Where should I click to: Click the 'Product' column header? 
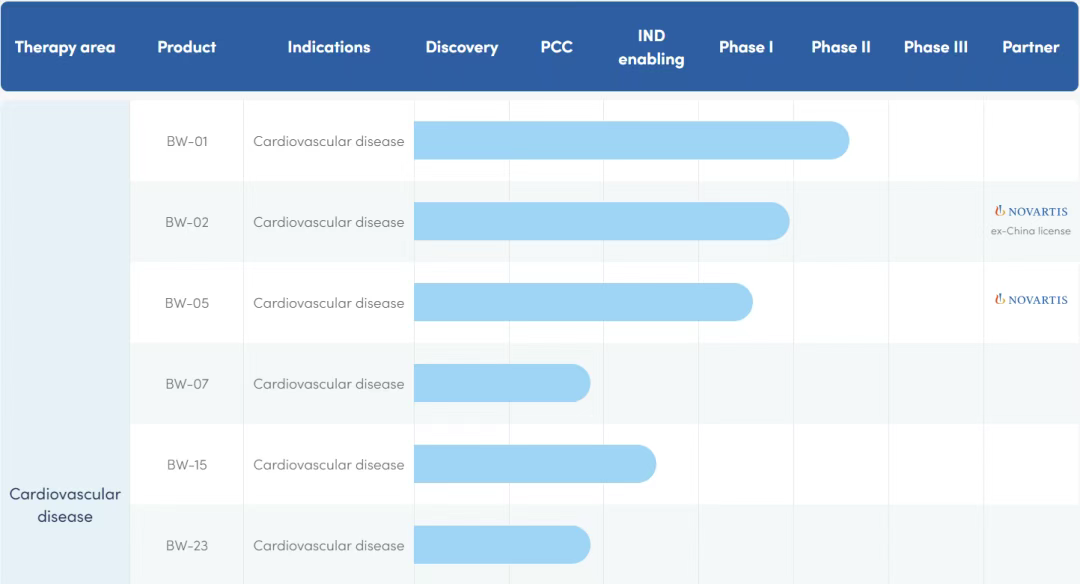(187, 47)
